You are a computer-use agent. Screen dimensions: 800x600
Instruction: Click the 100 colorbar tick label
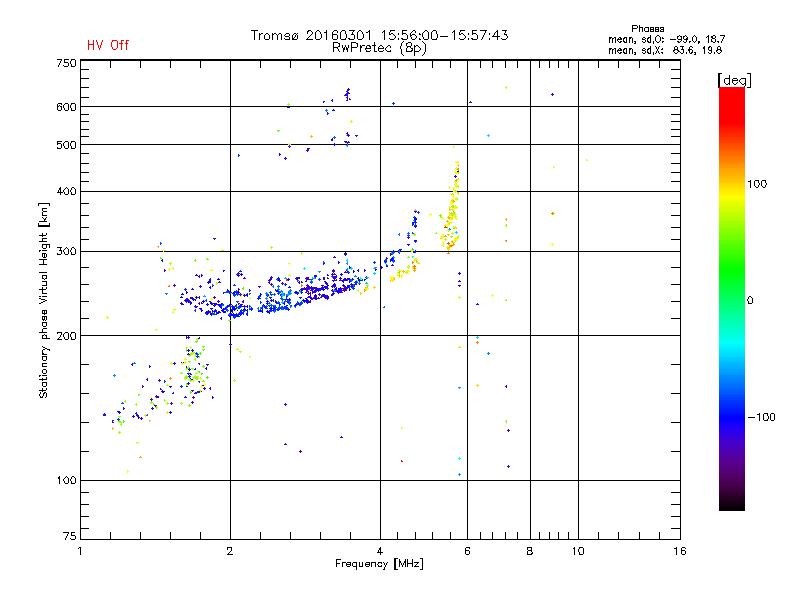[x=757, y=184]
